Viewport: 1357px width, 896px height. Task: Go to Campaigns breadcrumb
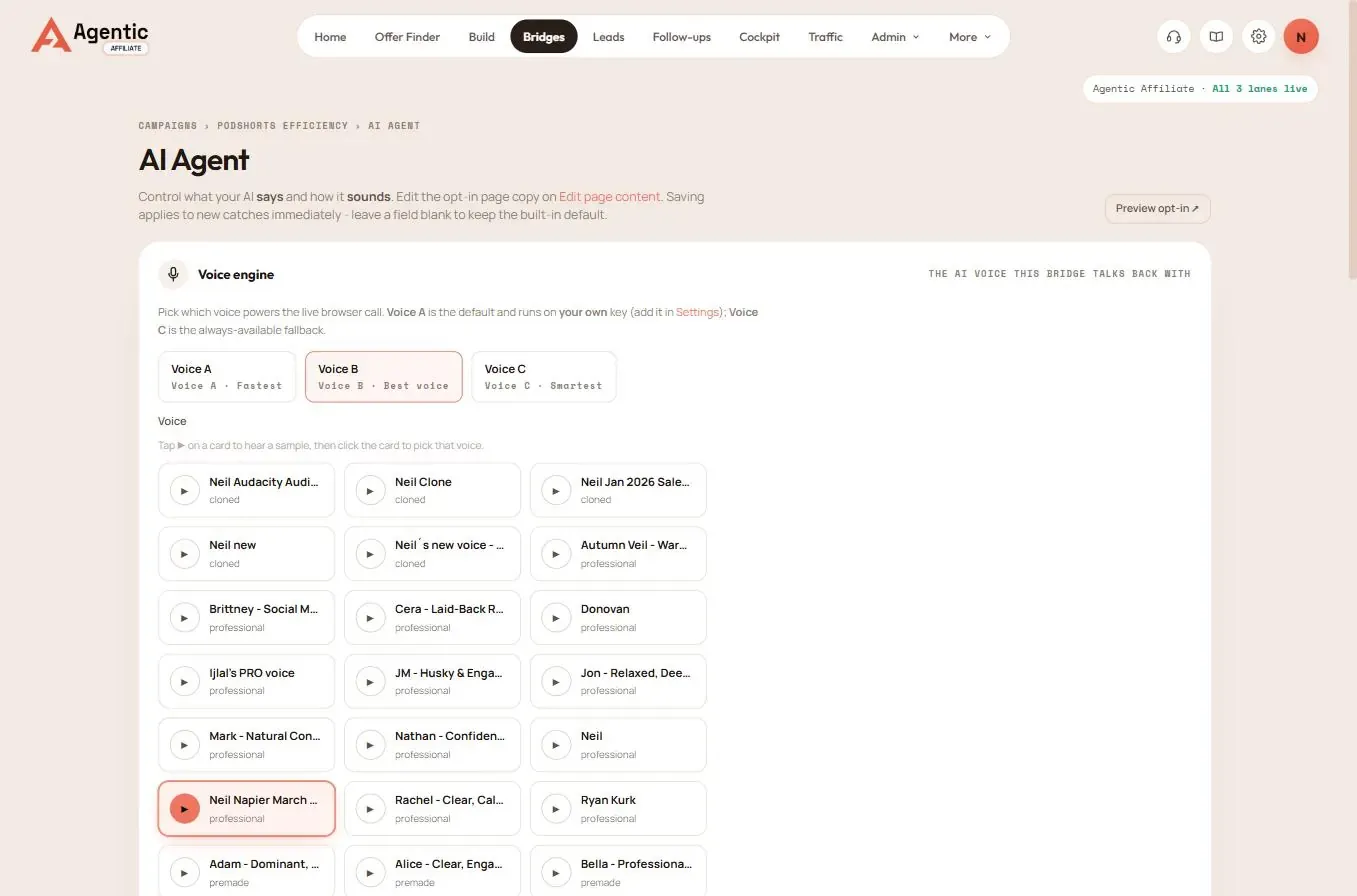[168, 126]
